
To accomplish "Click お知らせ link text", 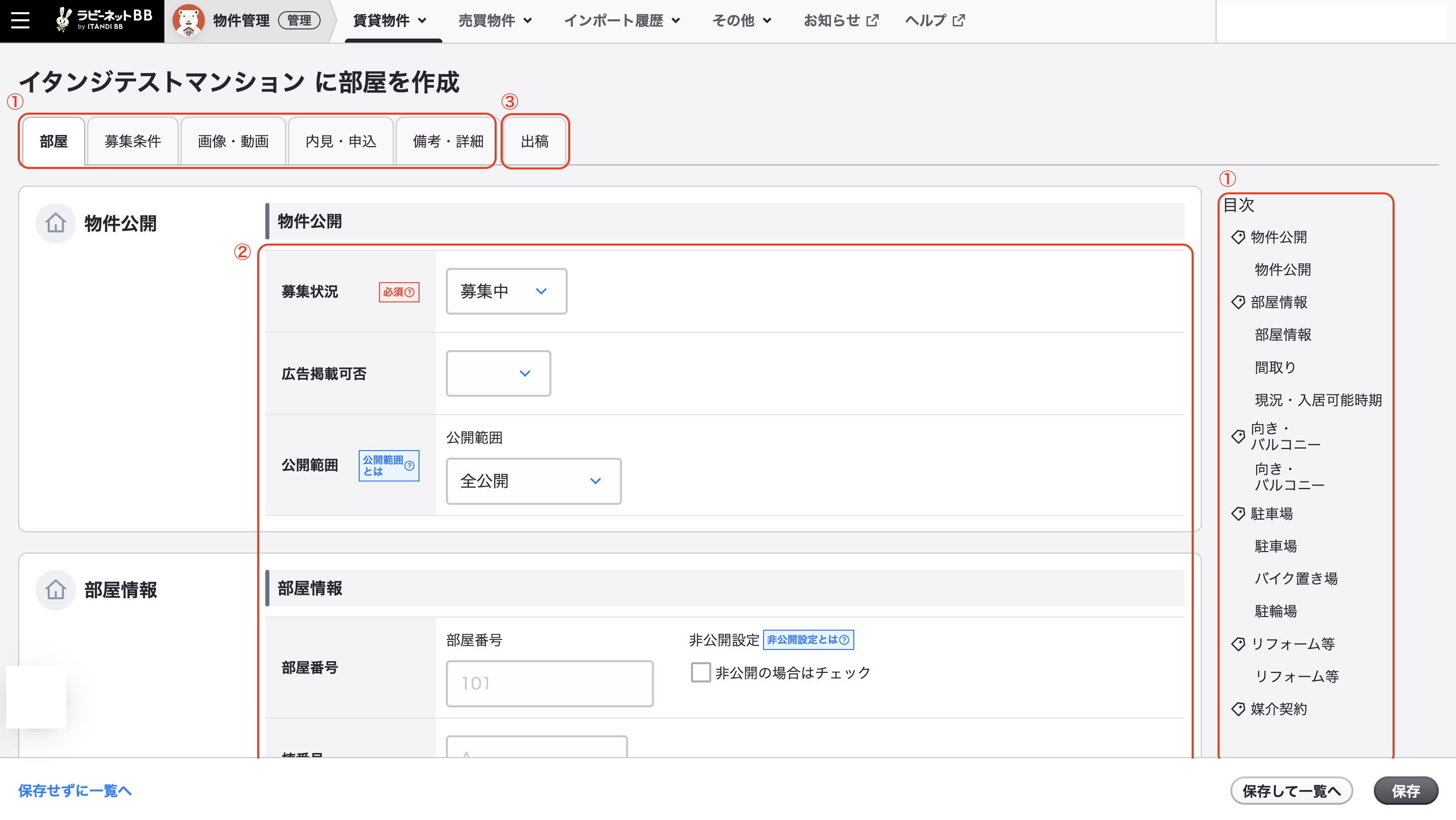I will [x=831, y=20].
